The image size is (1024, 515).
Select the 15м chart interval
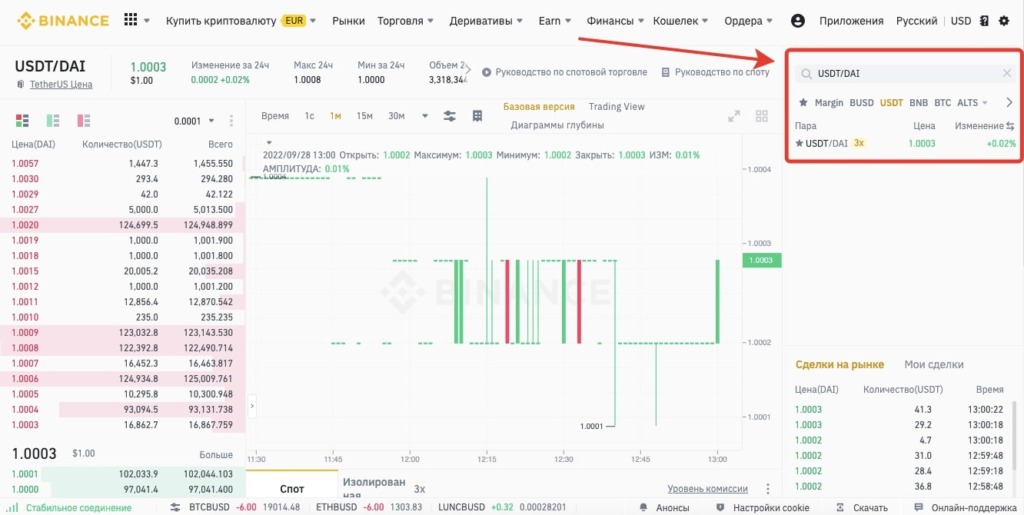[x=364, y=116]
